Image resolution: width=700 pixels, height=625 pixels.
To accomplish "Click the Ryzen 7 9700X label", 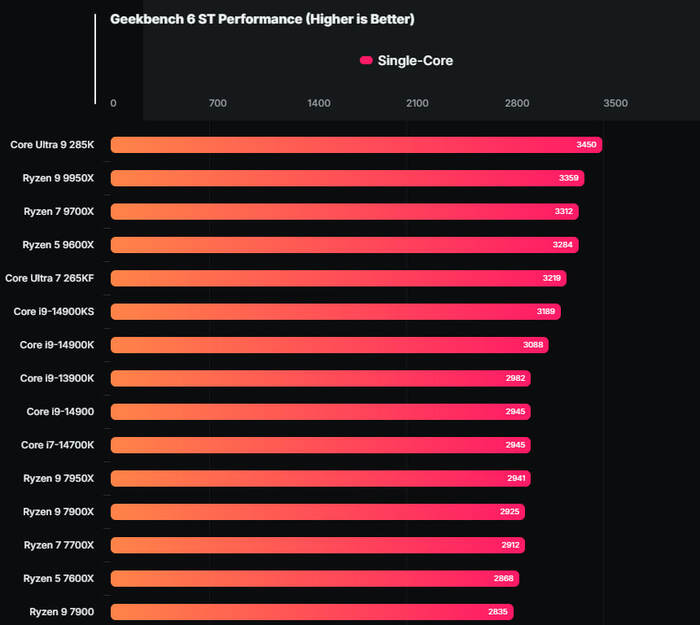I will click(59, 211).
